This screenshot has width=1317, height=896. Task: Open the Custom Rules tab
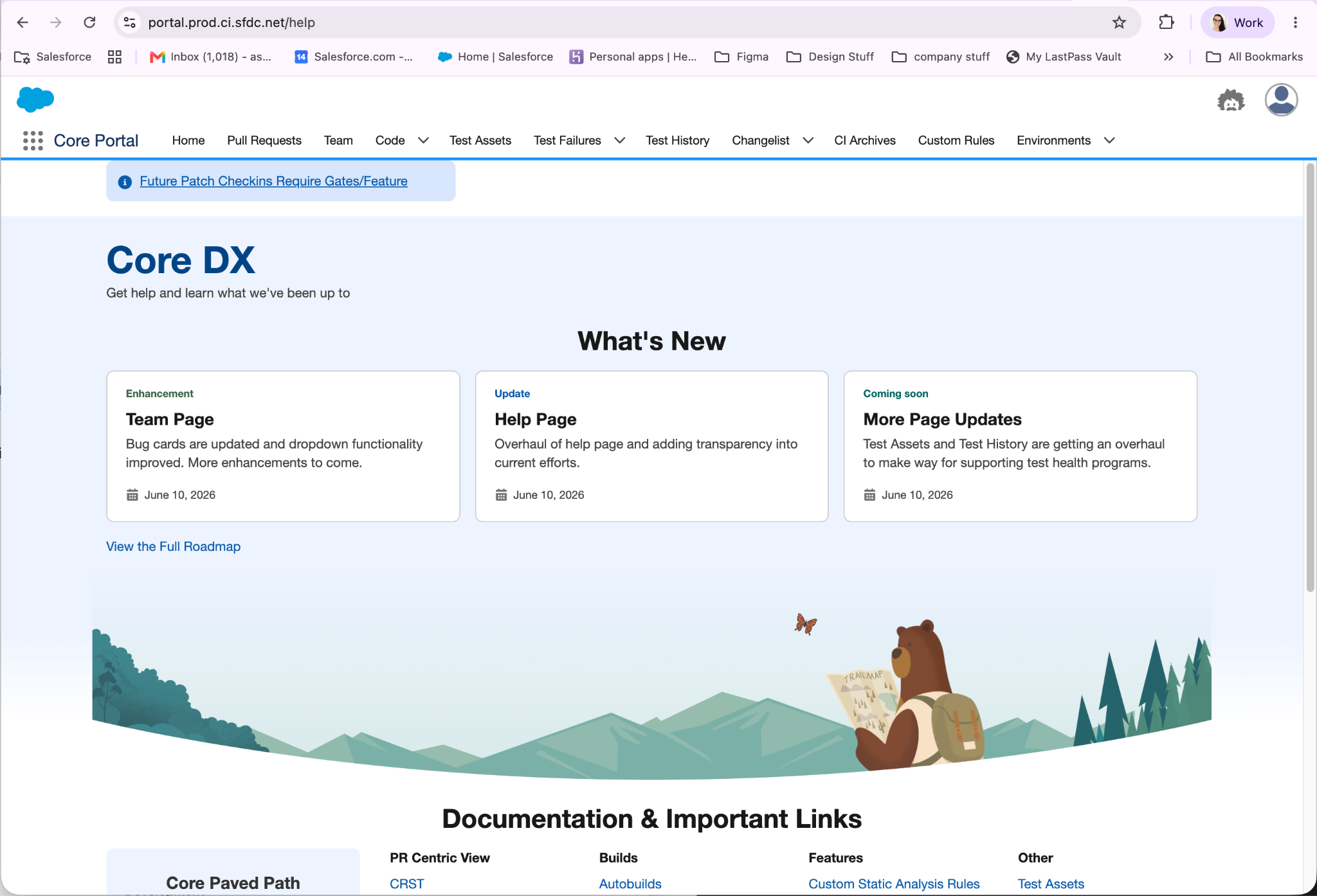pyautogui.click(x=956, y=140)
